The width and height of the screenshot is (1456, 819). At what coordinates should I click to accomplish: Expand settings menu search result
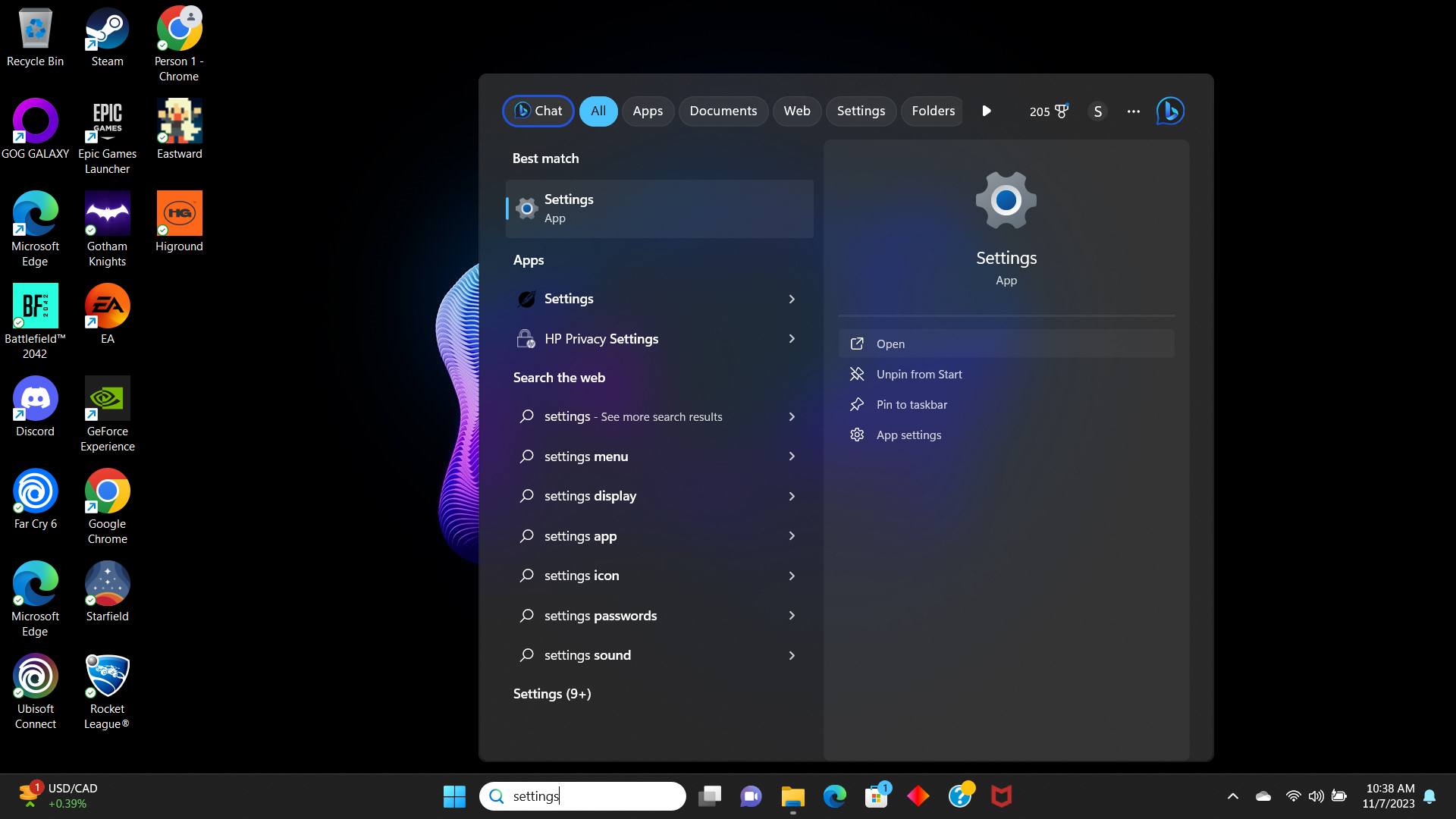[792, 456]
